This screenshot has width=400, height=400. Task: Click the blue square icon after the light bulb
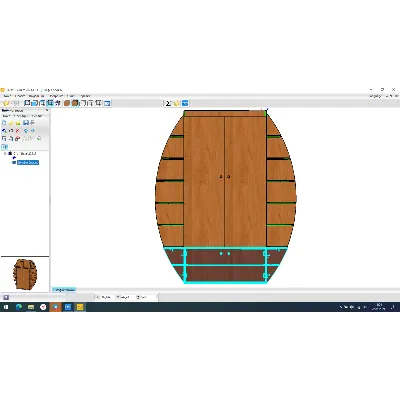(185, 103)
